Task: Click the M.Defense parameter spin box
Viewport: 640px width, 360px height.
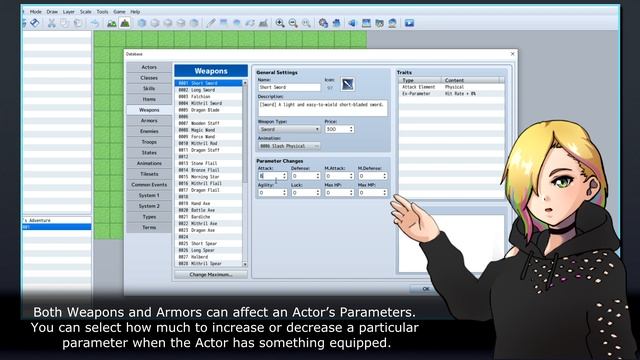Action: (373, 176)
